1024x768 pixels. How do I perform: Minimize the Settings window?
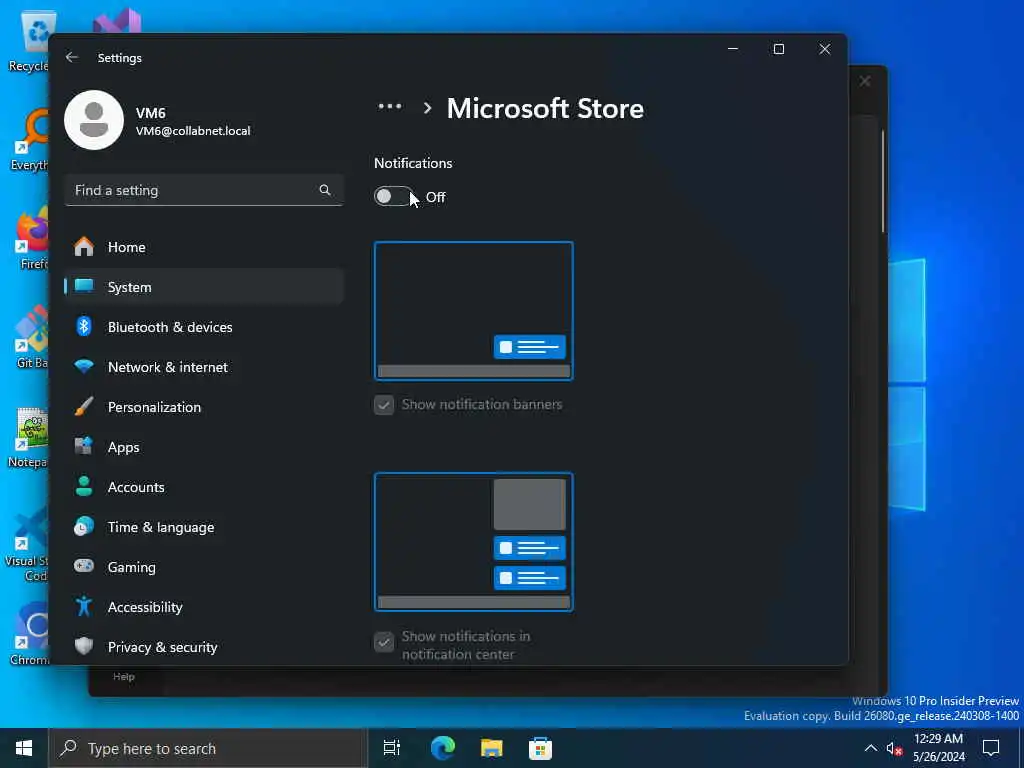click(733, 49)
